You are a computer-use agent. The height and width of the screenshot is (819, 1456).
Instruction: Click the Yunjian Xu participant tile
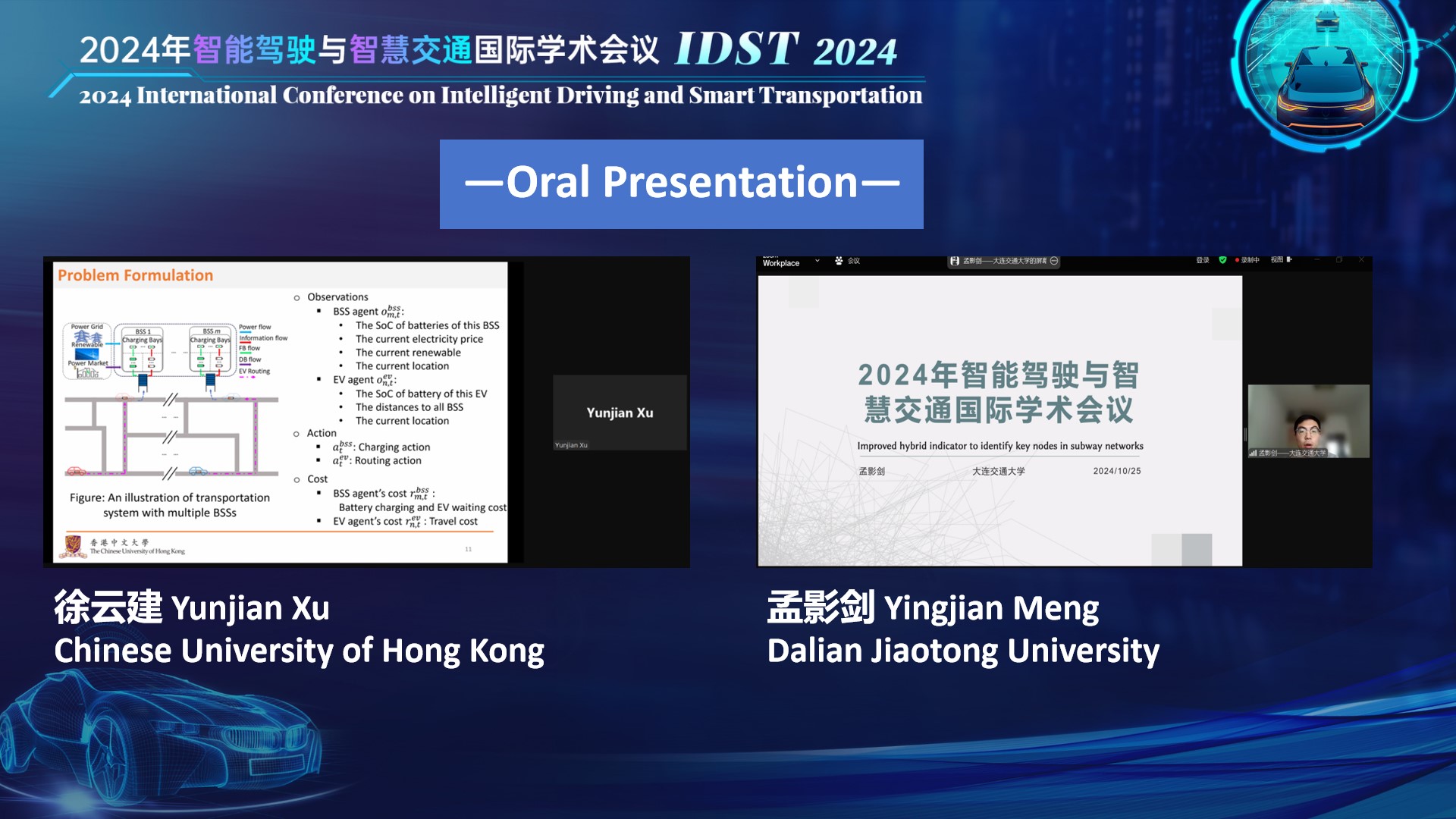click(x=620, y=413)
